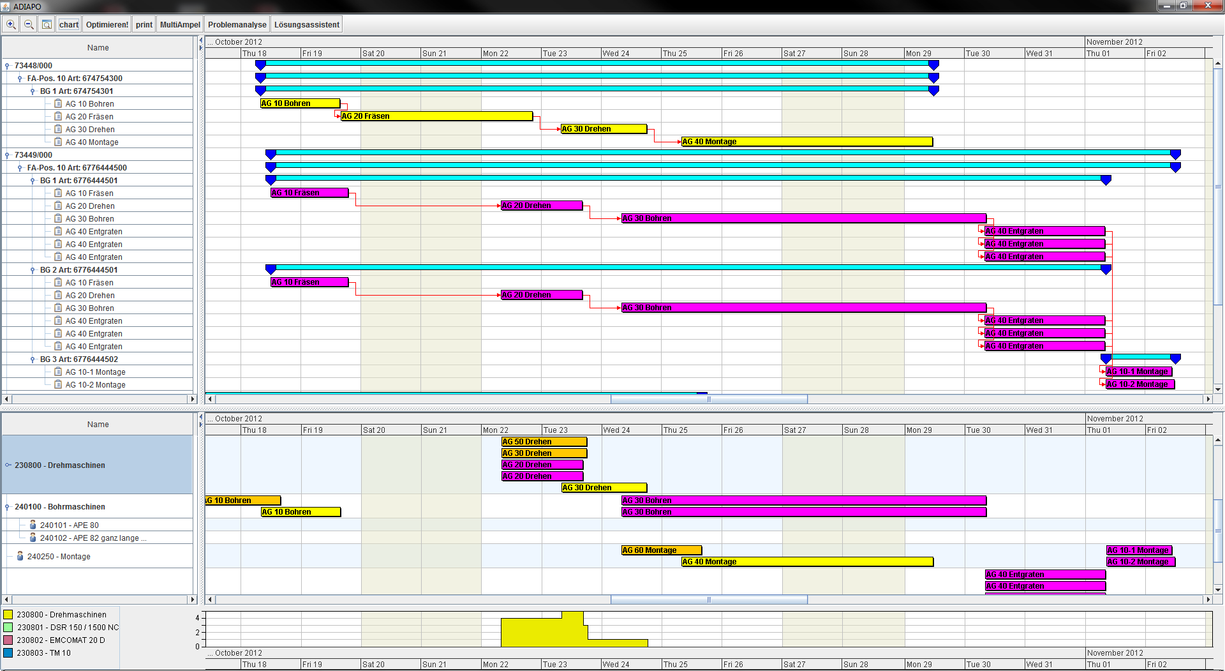The width and height of the screenshot is (1225, 671).
Task: Select the yellow AG 40 Montage Gantt bar
Action: [806, 142]
